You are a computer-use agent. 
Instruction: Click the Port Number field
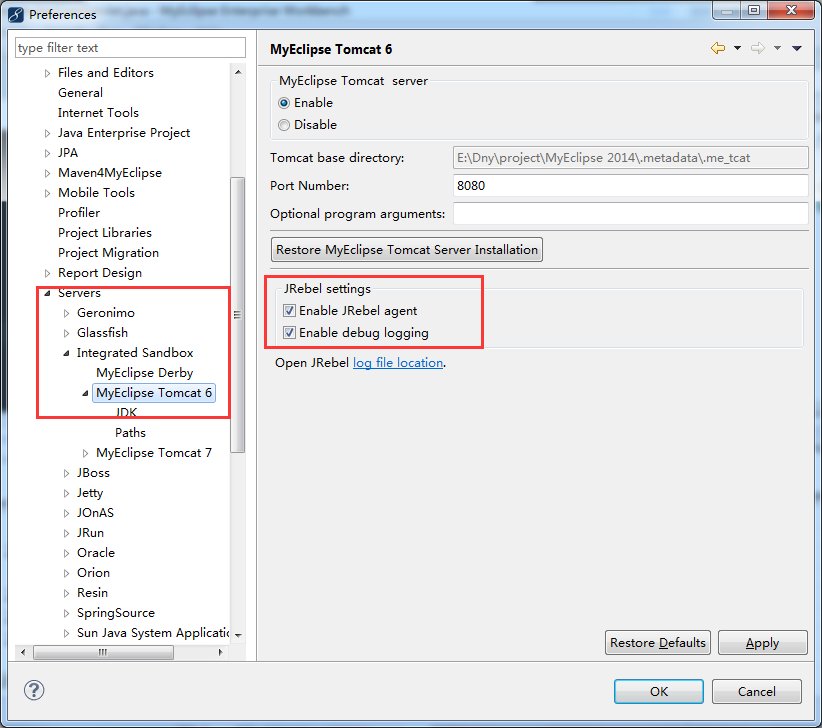[x=631, y=186]
